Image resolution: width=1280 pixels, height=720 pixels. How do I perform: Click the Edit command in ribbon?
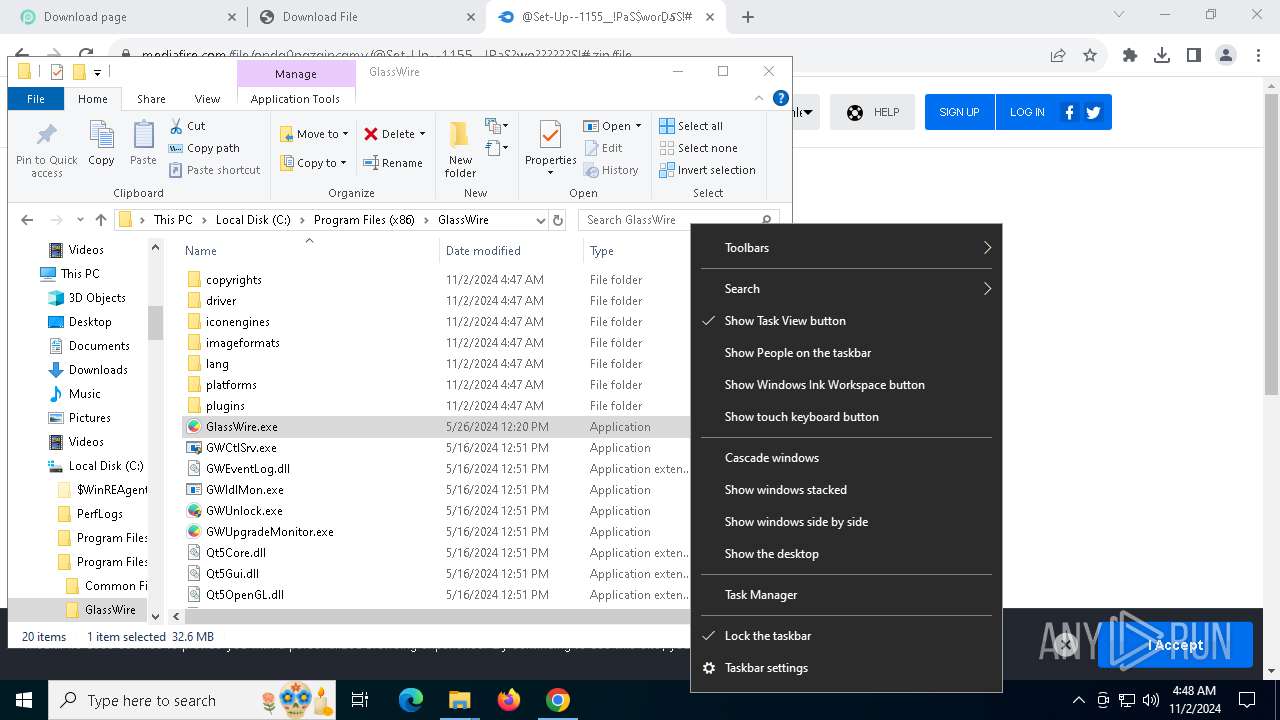point(603,148)
